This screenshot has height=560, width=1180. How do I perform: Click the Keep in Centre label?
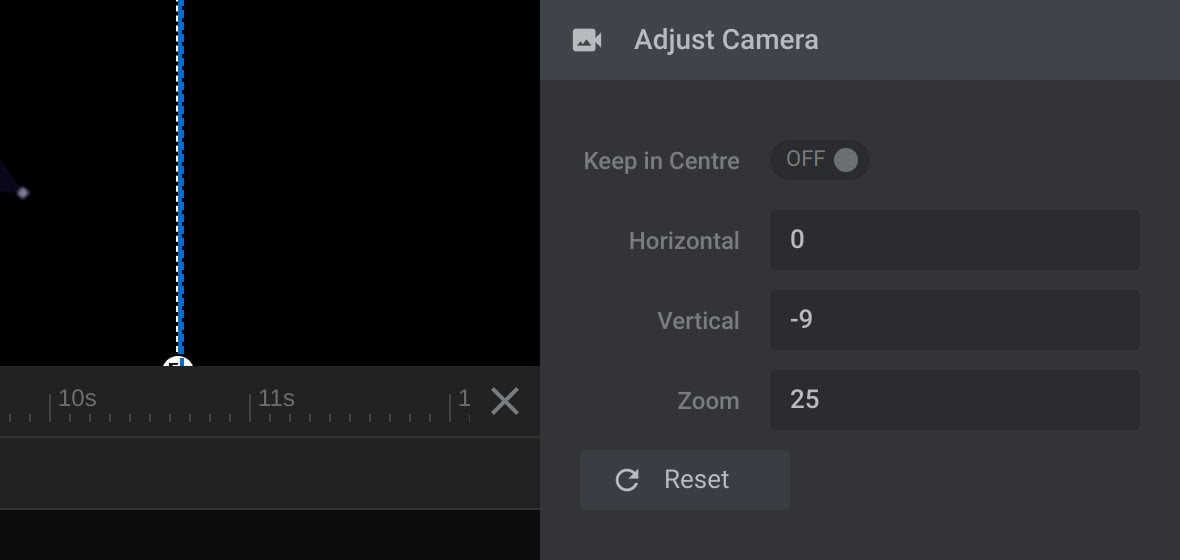(661, 161)
